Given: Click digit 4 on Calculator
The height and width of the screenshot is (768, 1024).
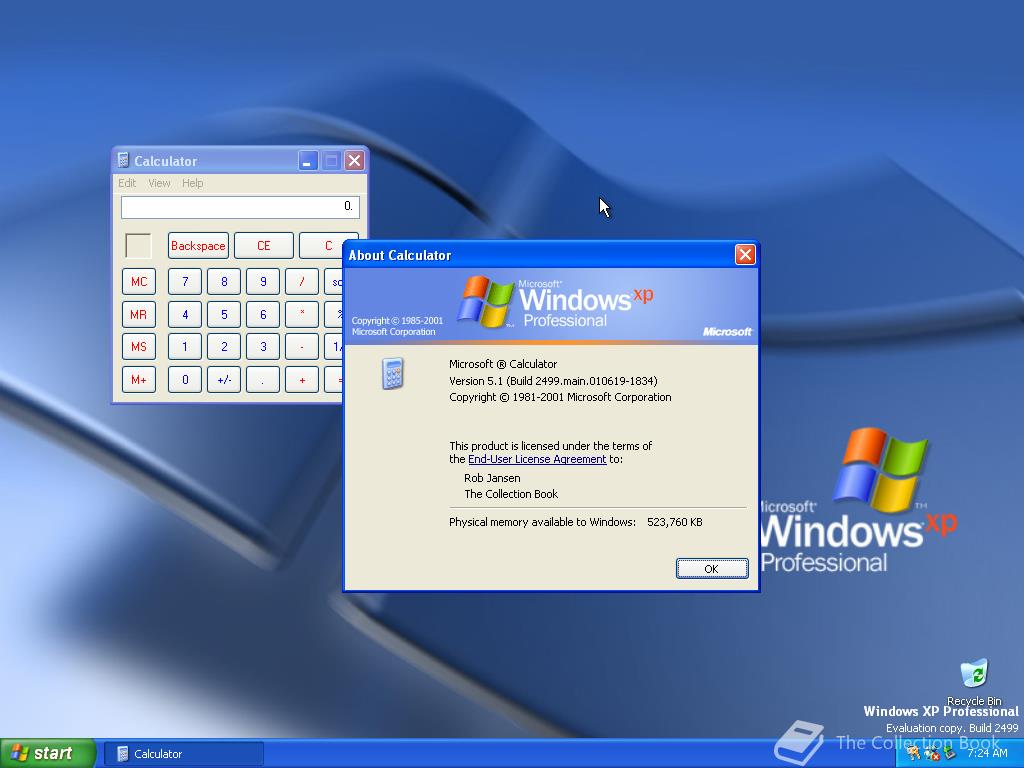Looking at the screenshot, I should 185,314.
